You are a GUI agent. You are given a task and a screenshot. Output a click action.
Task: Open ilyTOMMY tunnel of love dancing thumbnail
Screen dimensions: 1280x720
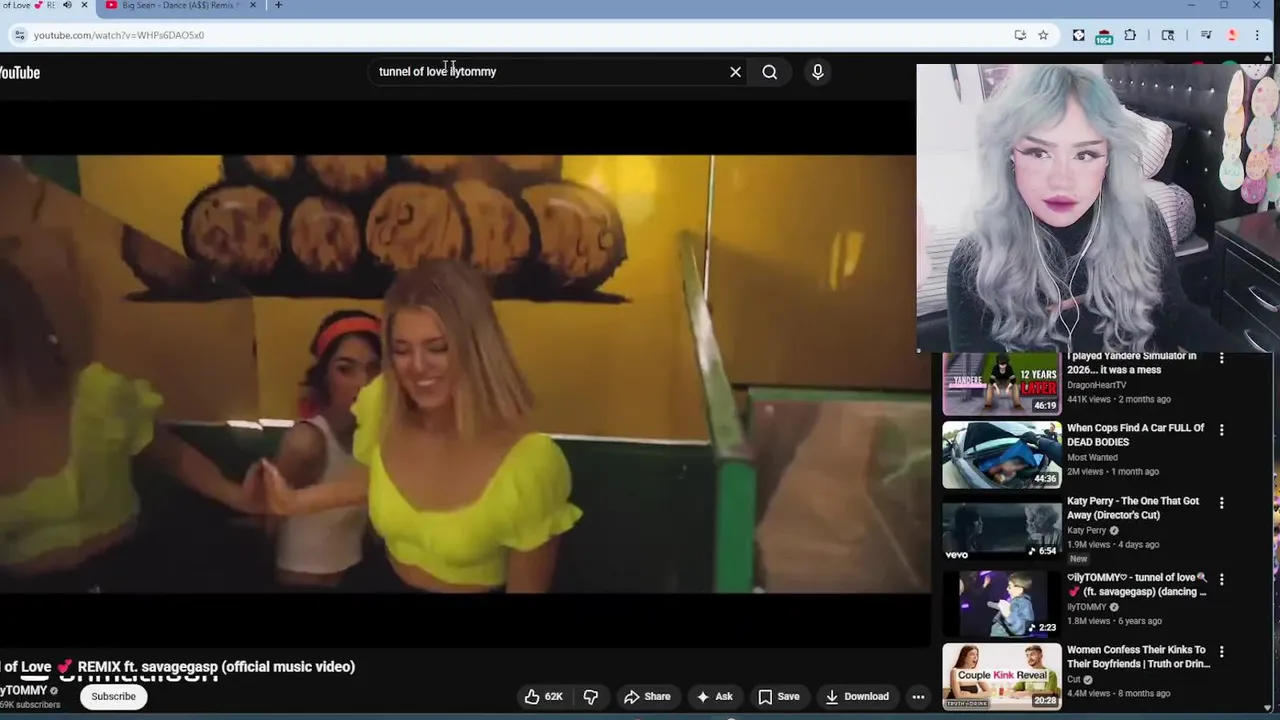[x=1001, y=603]
